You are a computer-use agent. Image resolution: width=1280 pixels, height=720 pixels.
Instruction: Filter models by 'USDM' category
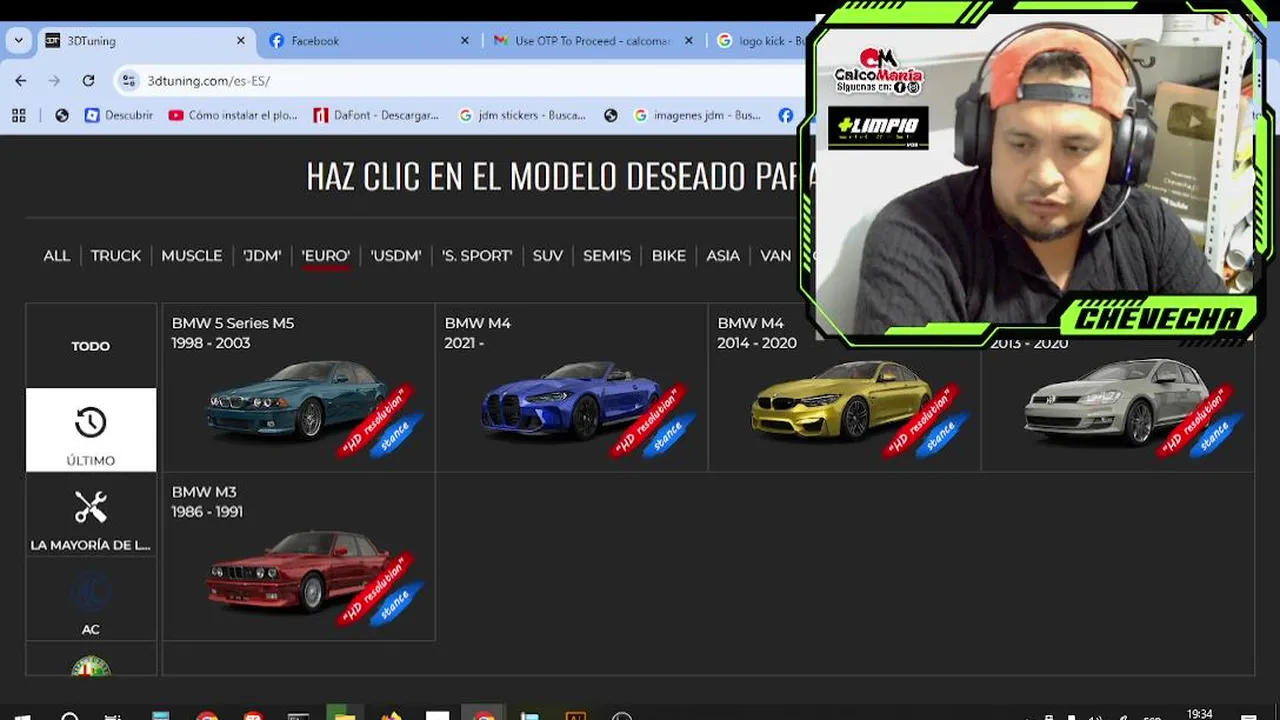[x=396, y=256]
